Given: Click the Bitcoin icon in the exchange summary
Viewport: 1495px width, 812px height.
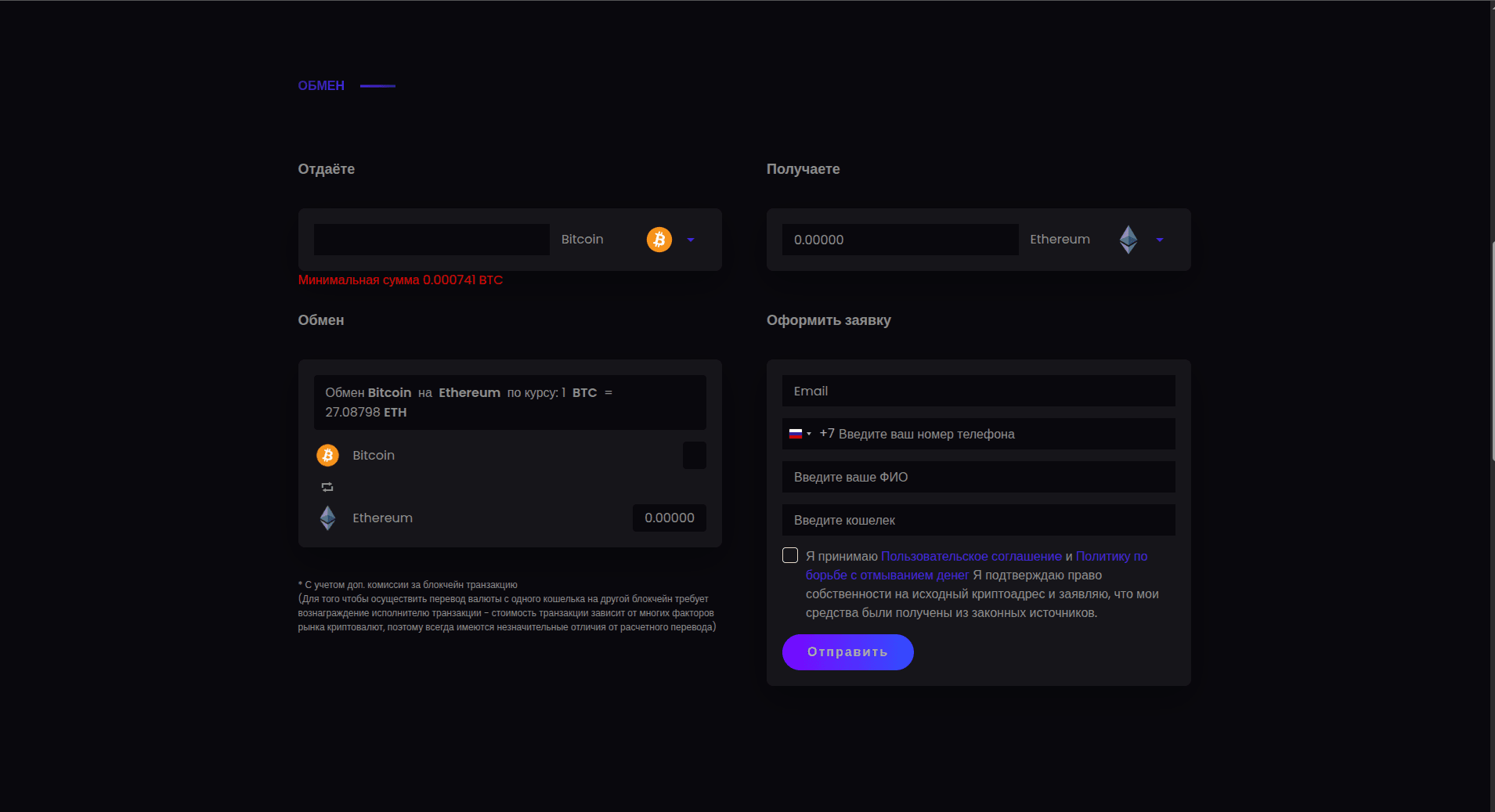Looking at the screenshot, I should (327, 455).
